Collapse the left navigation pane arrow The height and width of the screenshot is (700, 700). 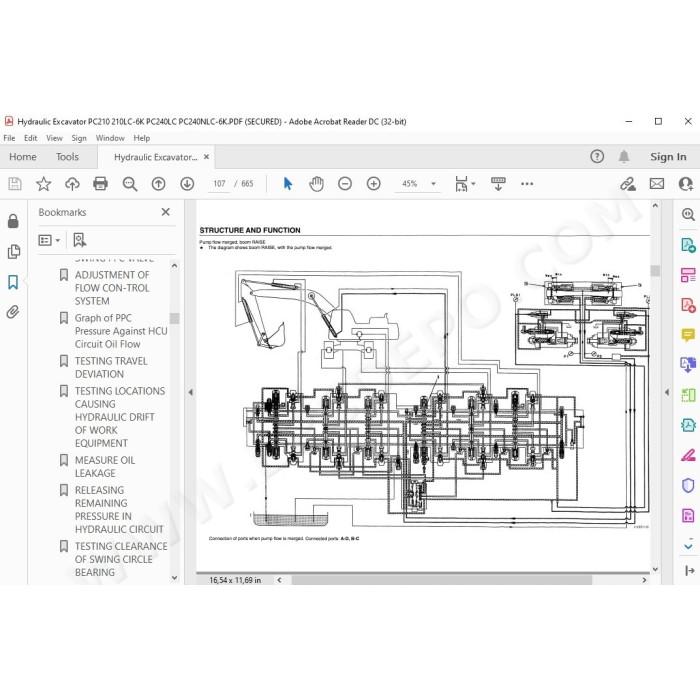pos(191,392)
